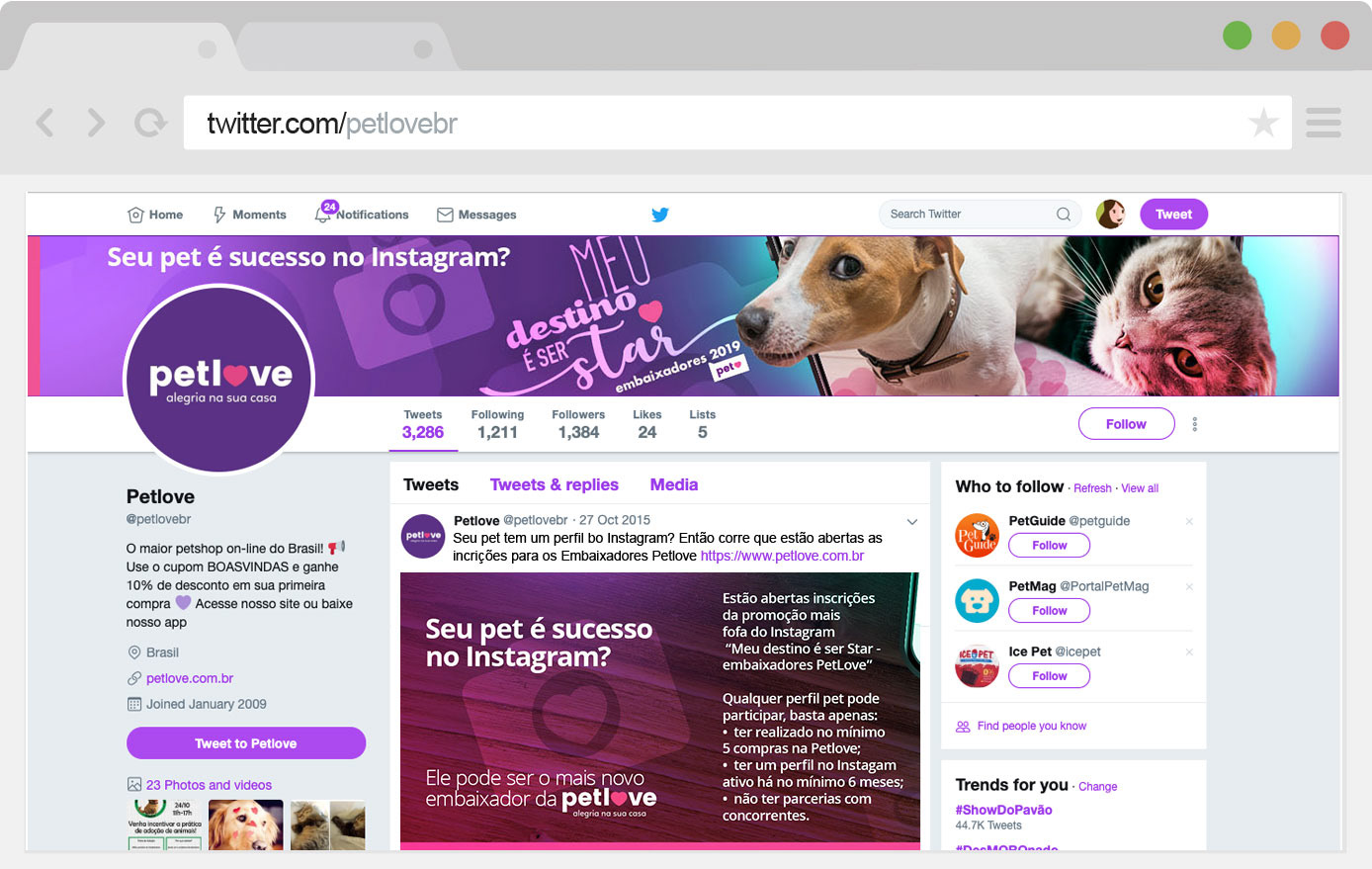Open petlove.com.br profile link
Screen dimensions: 1372x869
(x=190, y=678)
